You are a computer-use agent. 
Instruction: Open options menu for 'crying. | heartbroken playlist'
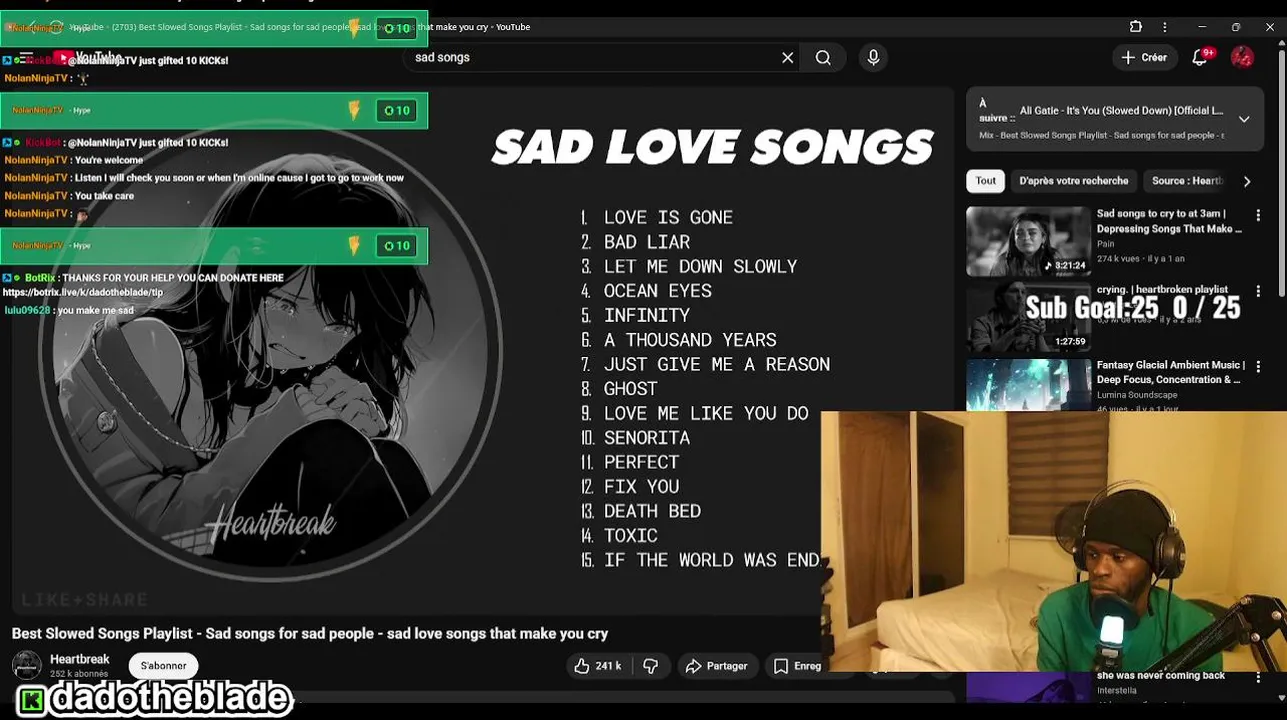[x=1258, y=291]
